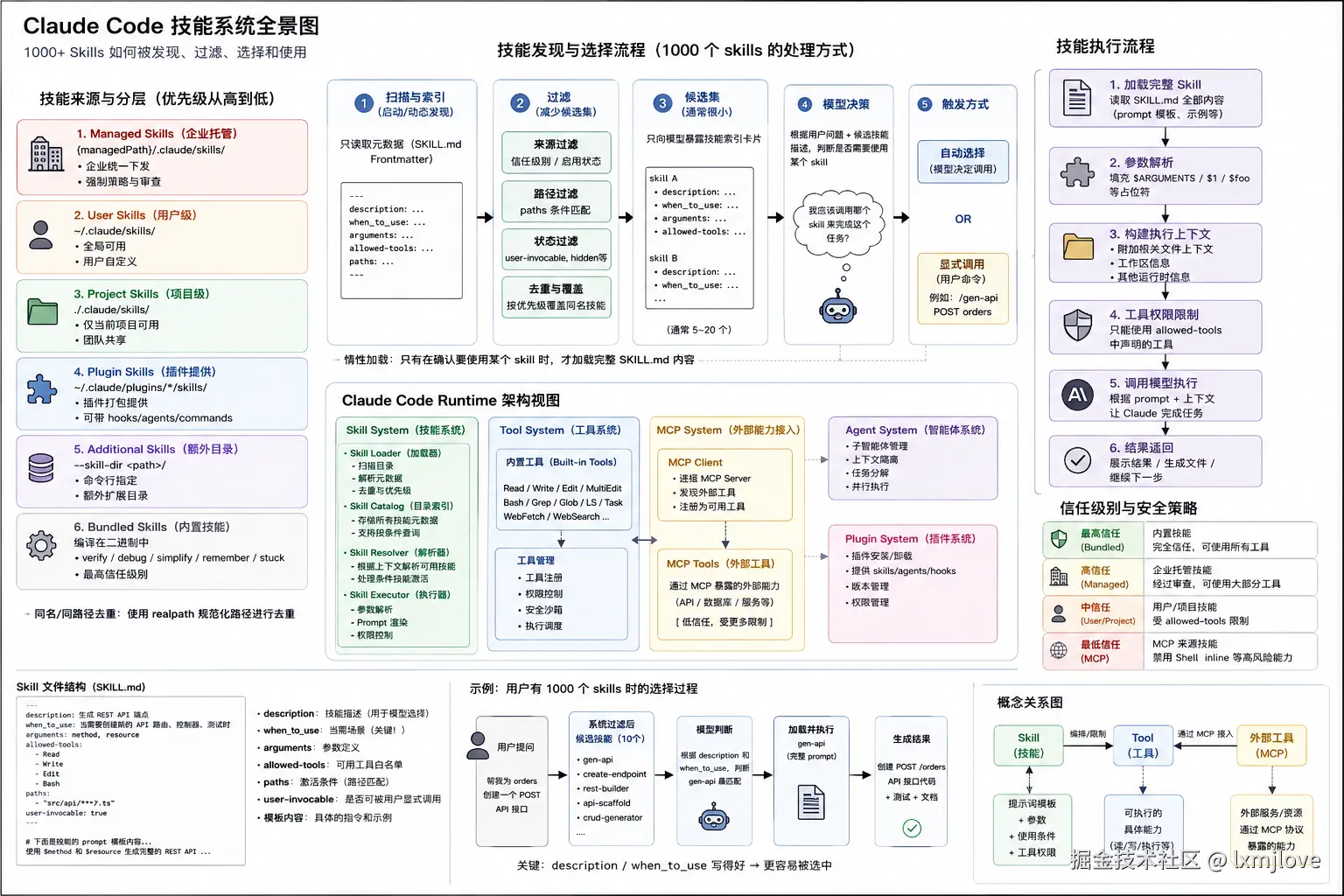Select the blue Plugin Skills puzzle icon
1344x896 pixels.
[x=41, y=388]
